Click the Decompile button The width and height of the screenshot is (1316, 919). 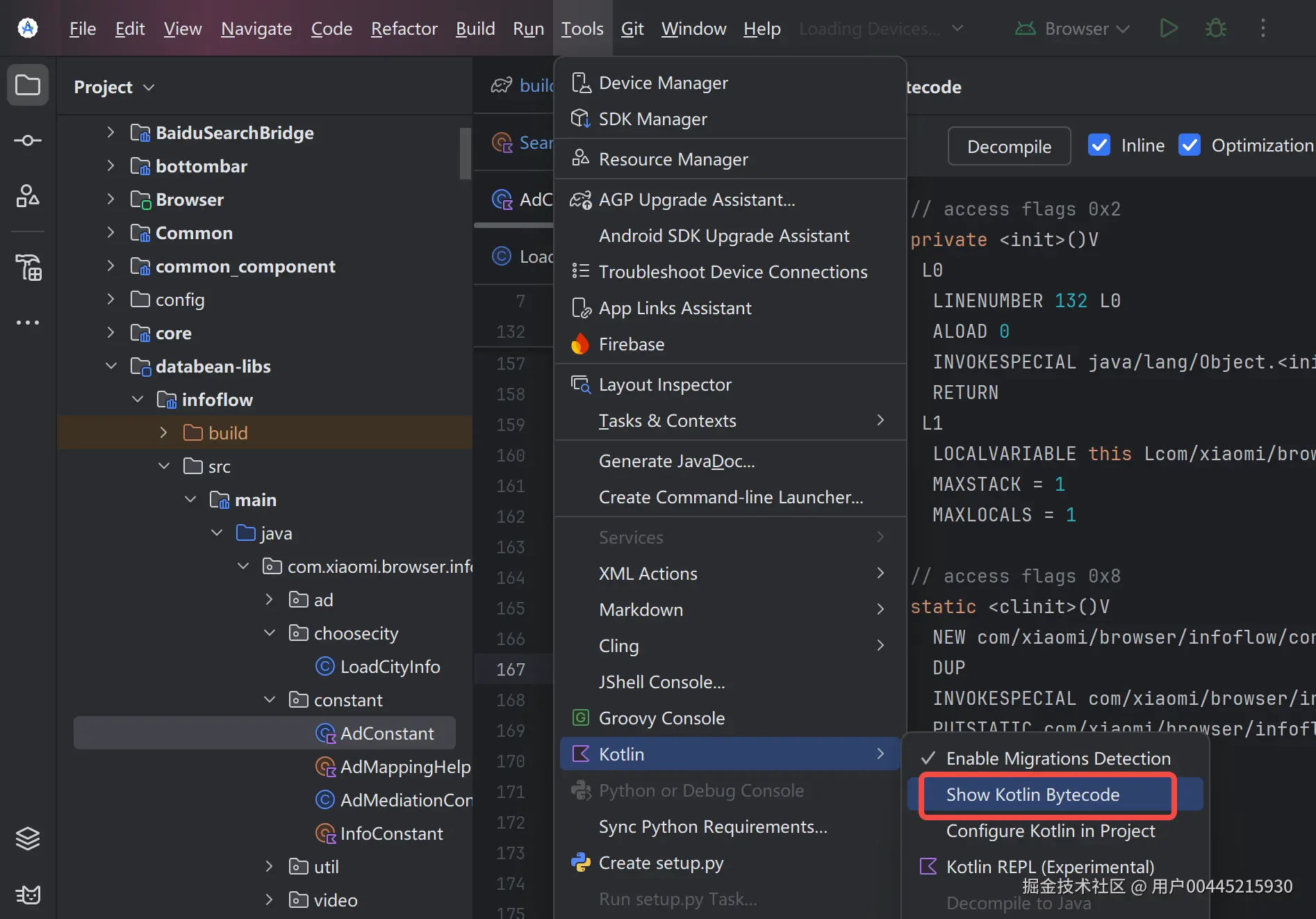[x=1009, y=146]
